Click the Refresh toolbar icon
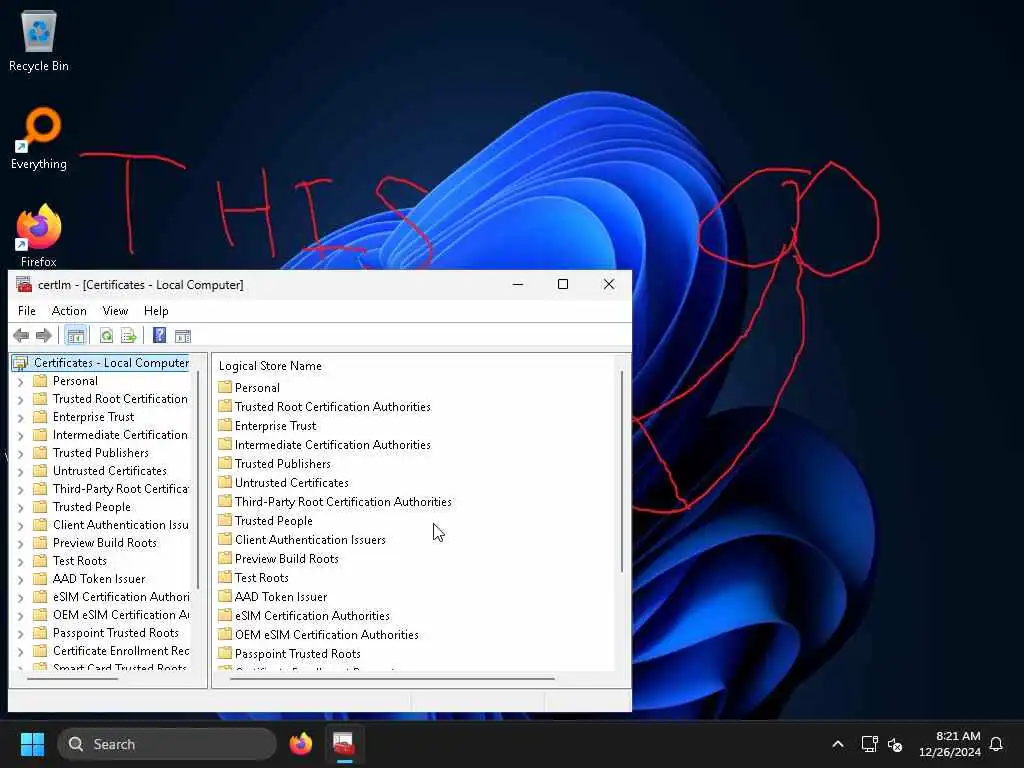 coord(106,336)
